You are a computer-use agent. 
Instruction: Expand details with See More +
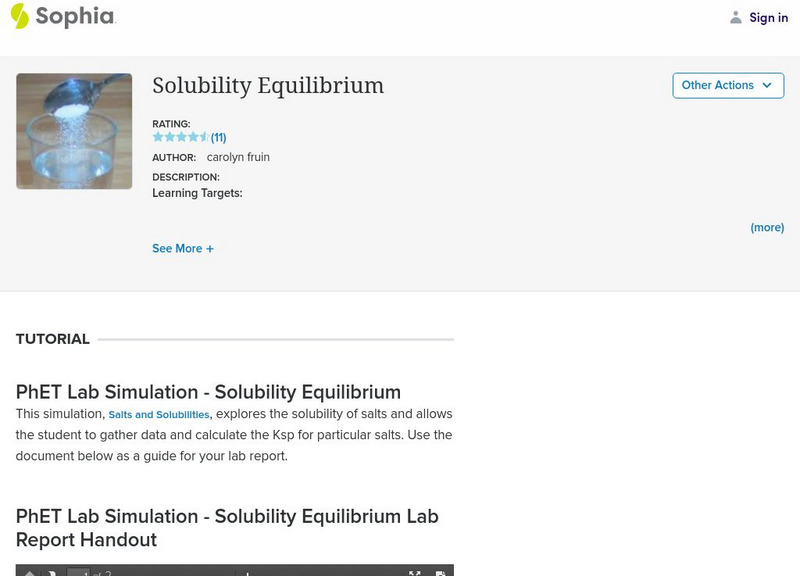coord(182,249)
